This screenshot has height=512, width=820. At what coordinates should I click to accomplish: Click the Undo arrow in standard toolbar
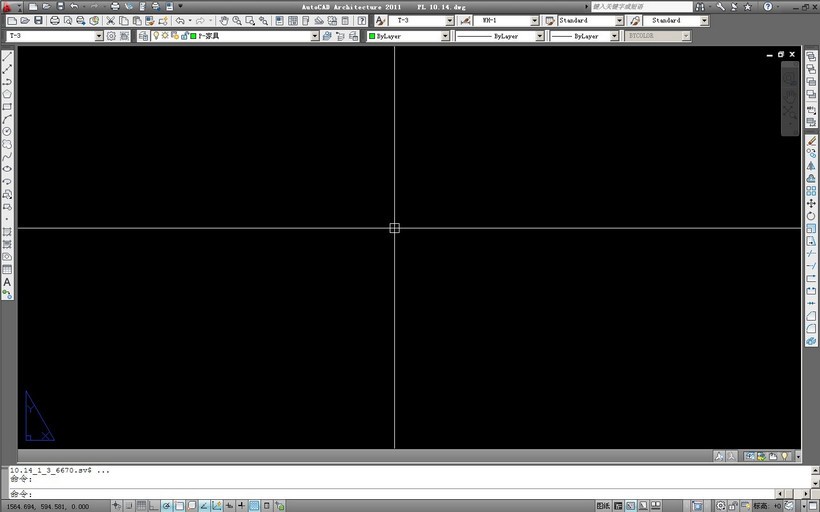point(179,21)
